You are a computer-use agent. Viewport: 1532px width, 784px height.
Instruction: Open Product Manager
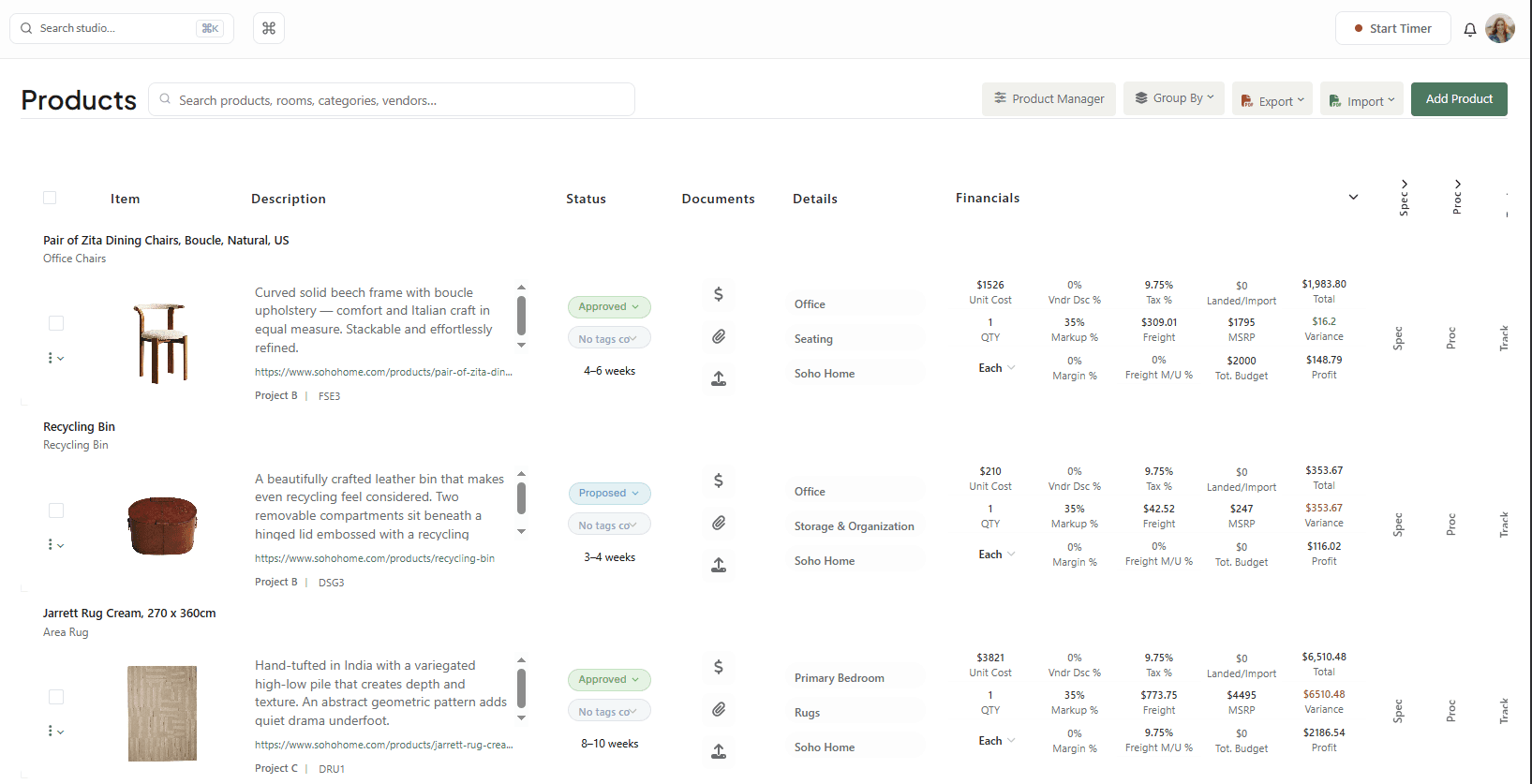pos(1049,99)
